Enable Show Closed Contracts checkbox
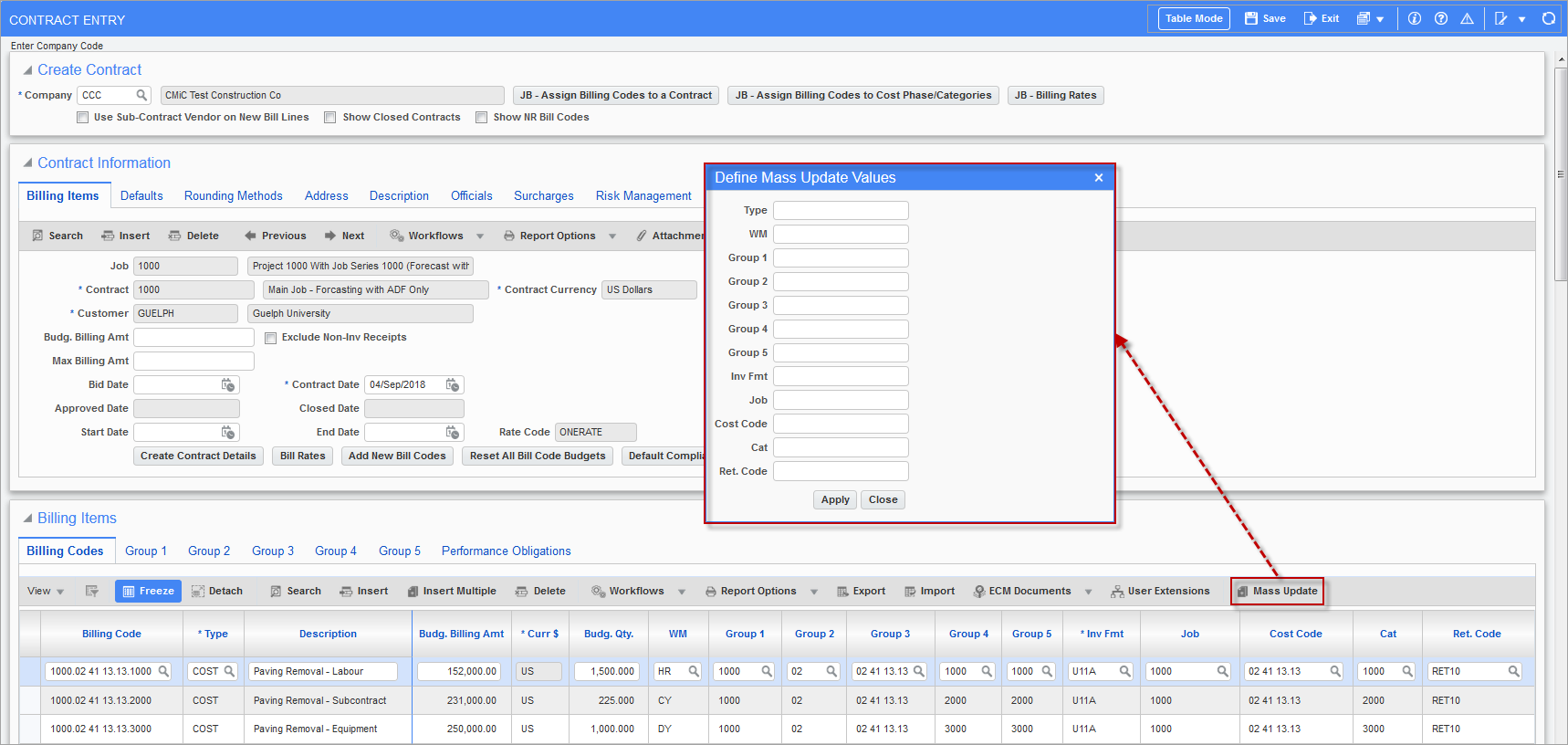This screenshot has width=1568, height=745. click(330, 118)
